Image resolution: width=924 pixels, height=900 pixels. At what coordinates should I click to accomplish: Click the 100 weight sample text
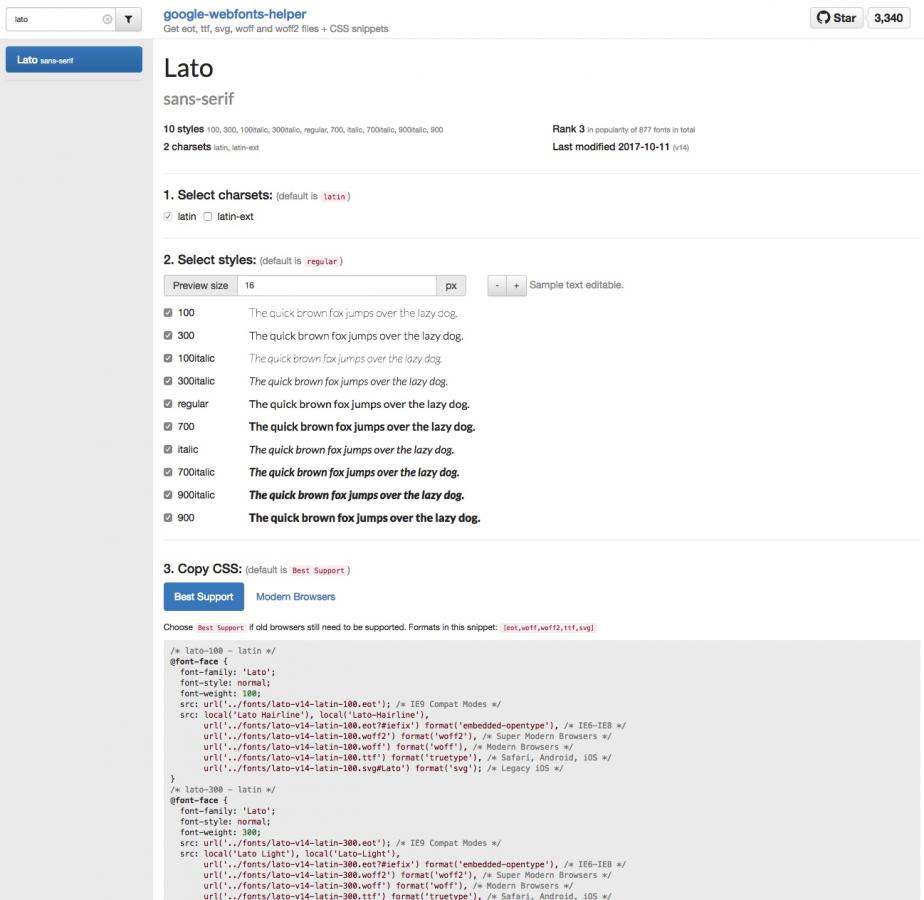353,313
